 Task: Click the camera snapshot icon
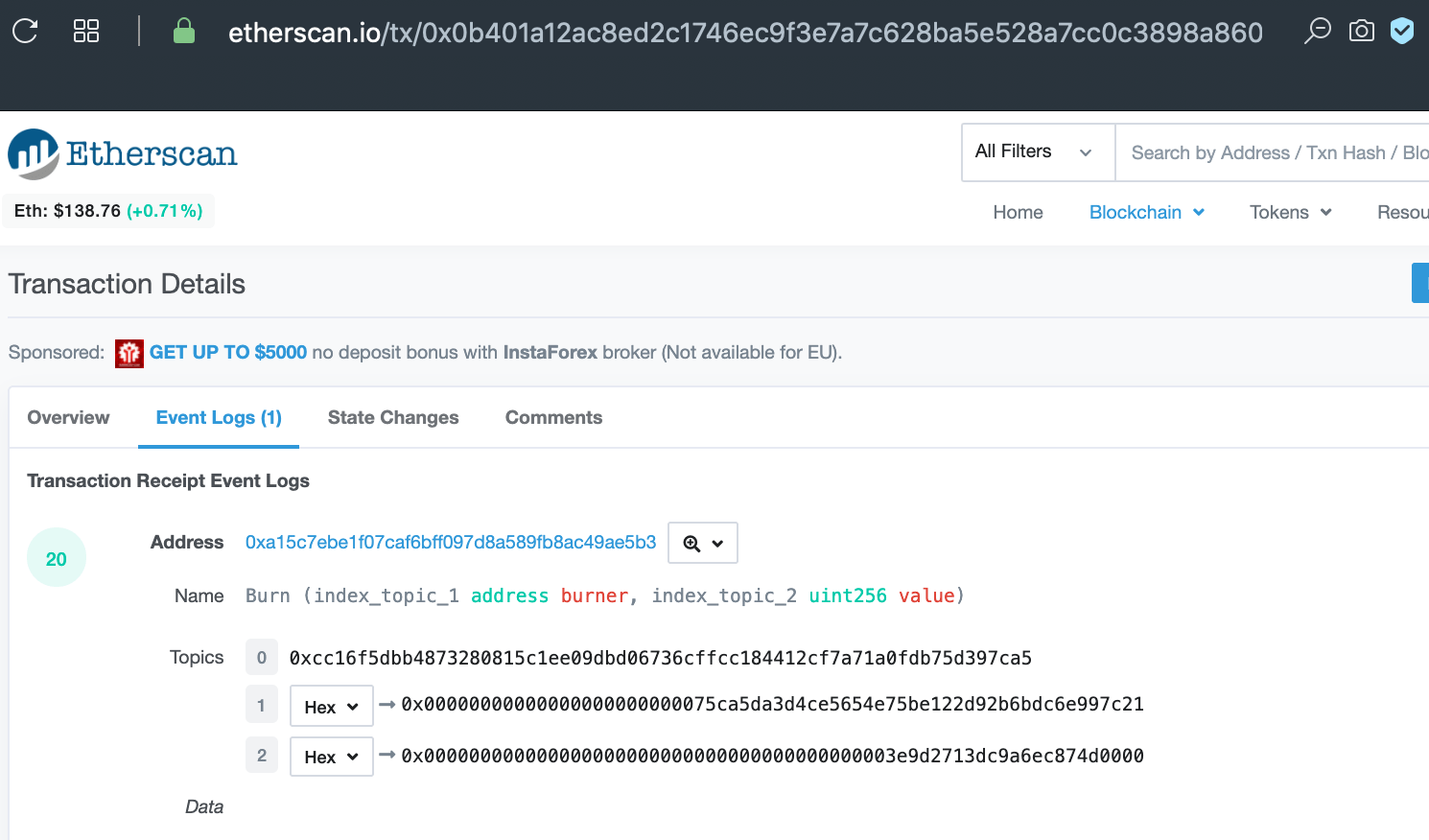pyautogui.click(x=1361, y=32)
